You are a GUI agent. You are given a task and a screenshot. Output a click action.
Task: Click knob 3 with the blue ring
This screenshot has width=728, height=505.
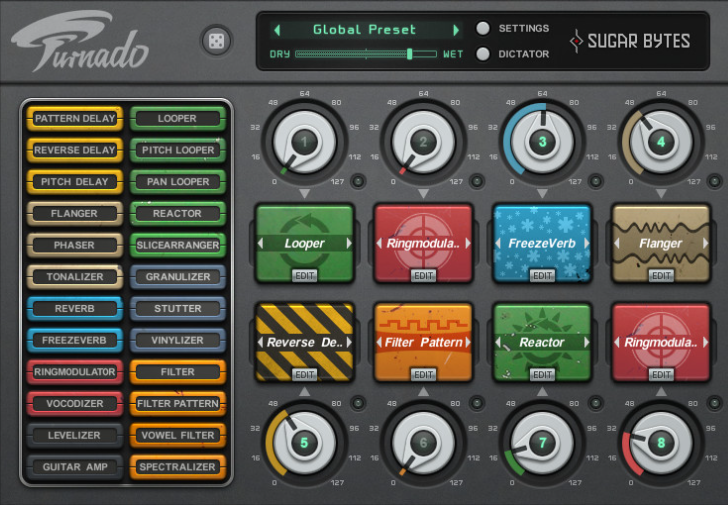coord(542,142)
